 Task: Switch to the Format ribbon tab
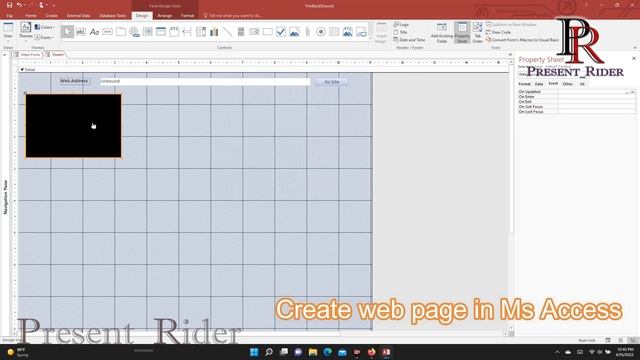click(187, 16)
